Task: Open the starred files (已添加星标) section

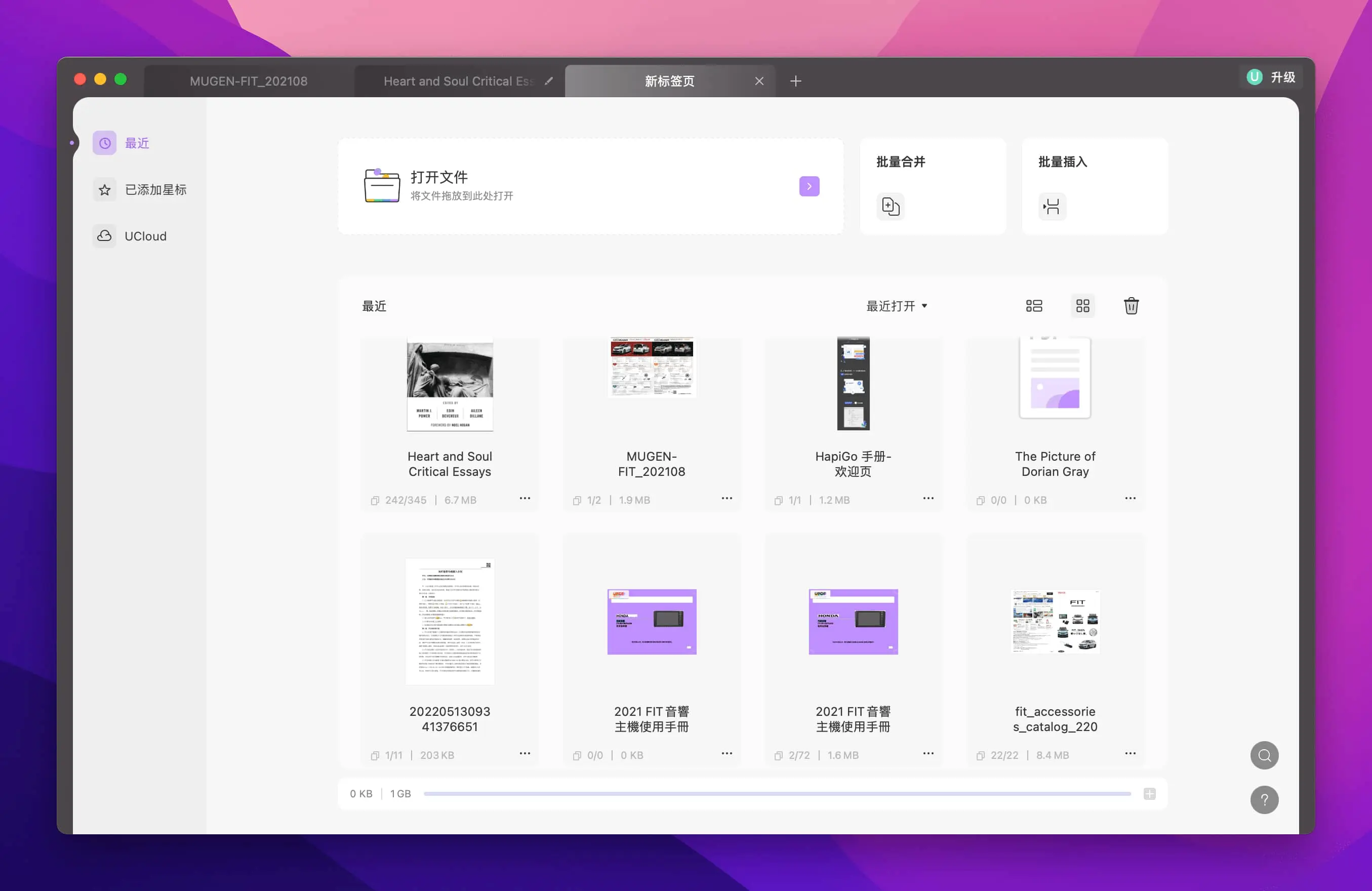Action: point(140,190)
